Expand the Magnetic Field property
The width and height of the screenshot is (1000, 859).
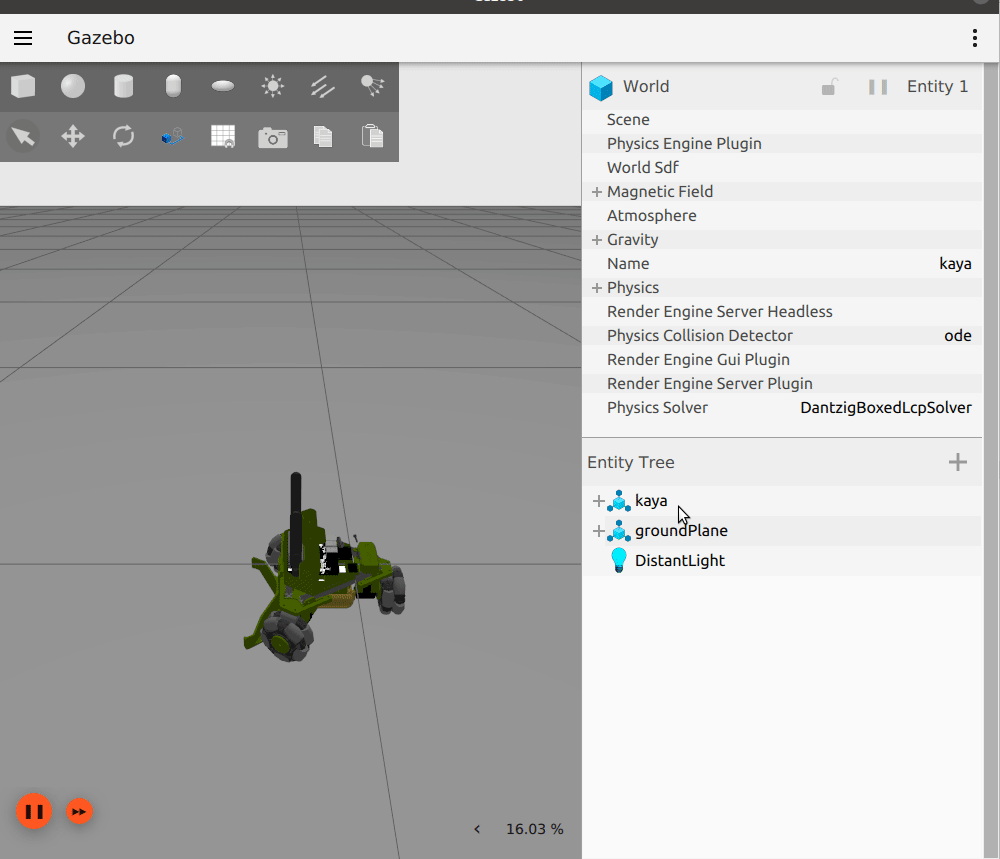tap(597, 192)
